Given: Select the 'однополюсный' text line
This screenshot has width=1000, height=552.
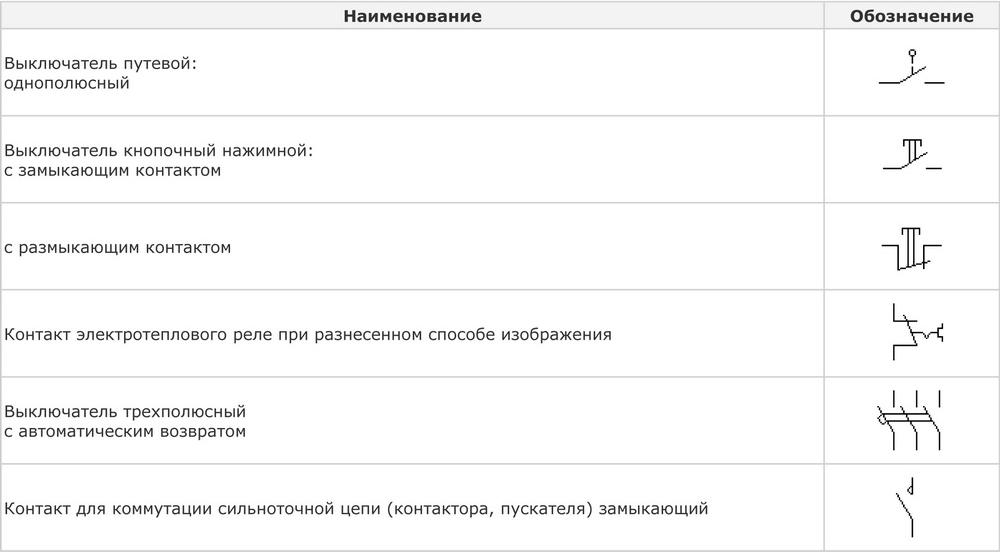Looking at the screenshot, I should [68, 83].
